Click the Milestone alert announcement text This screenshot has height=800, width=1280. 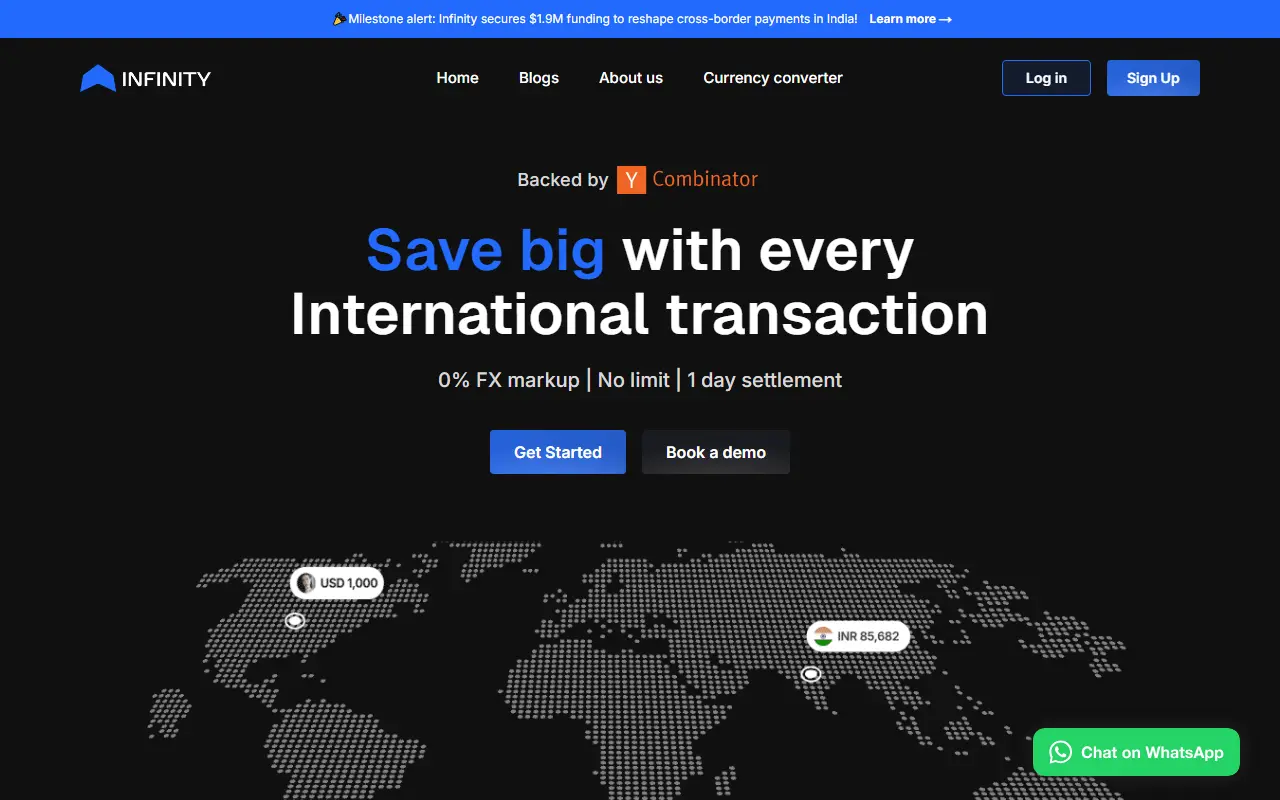pos(603,19)
